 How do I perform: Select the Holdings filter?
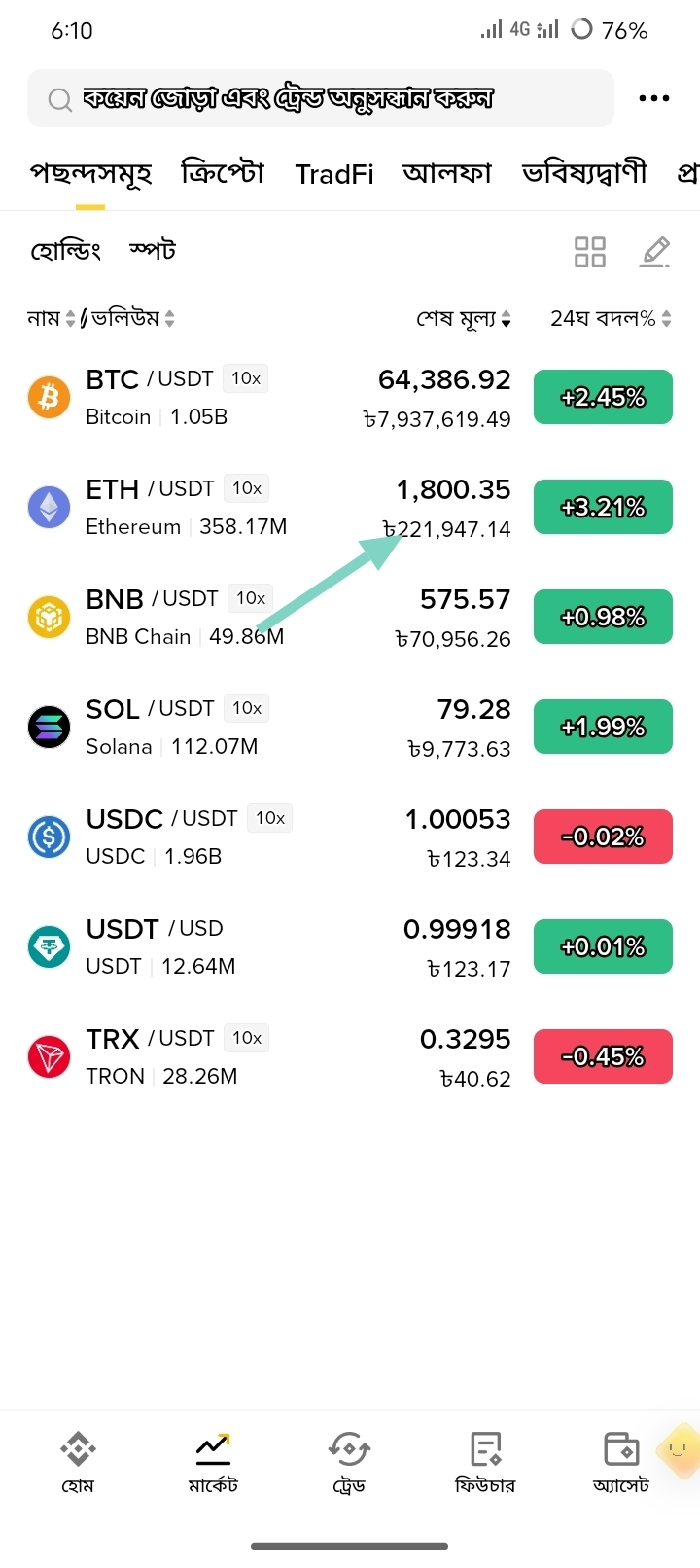point(66,251)
